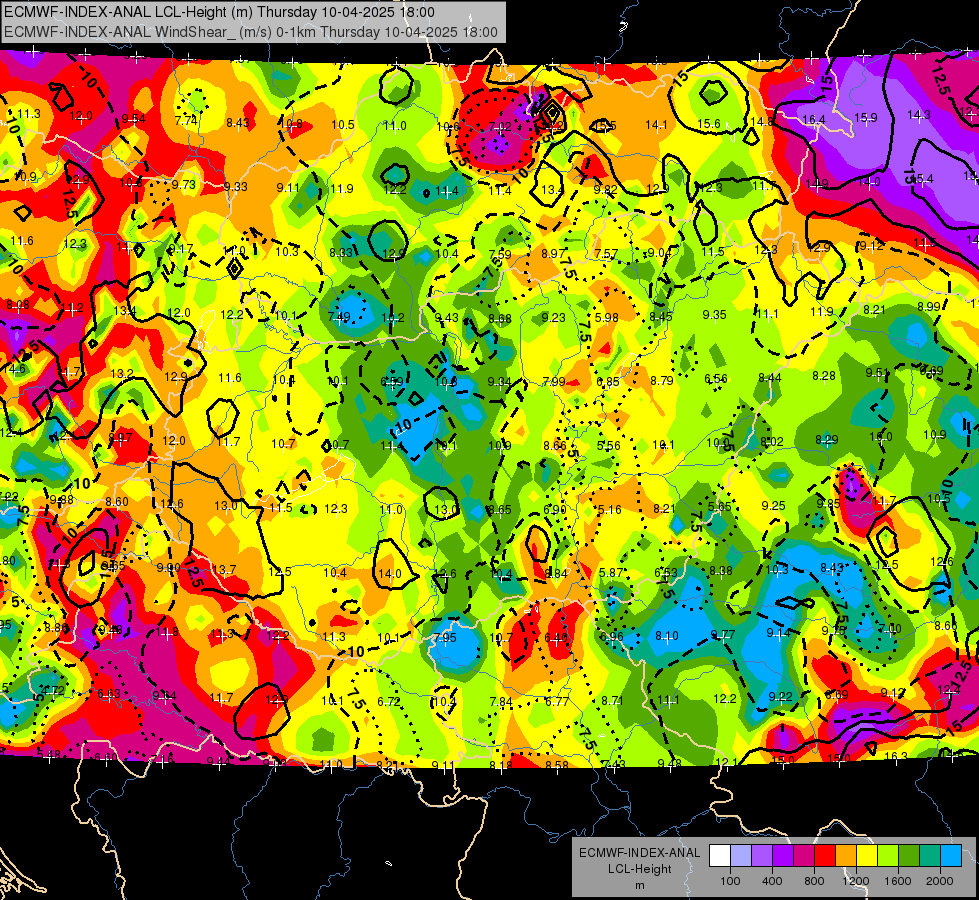This screenshot has height=900, width=979.
Task: Click the white swatch in the LCL-Height legend
Action: tap(720, 856)
